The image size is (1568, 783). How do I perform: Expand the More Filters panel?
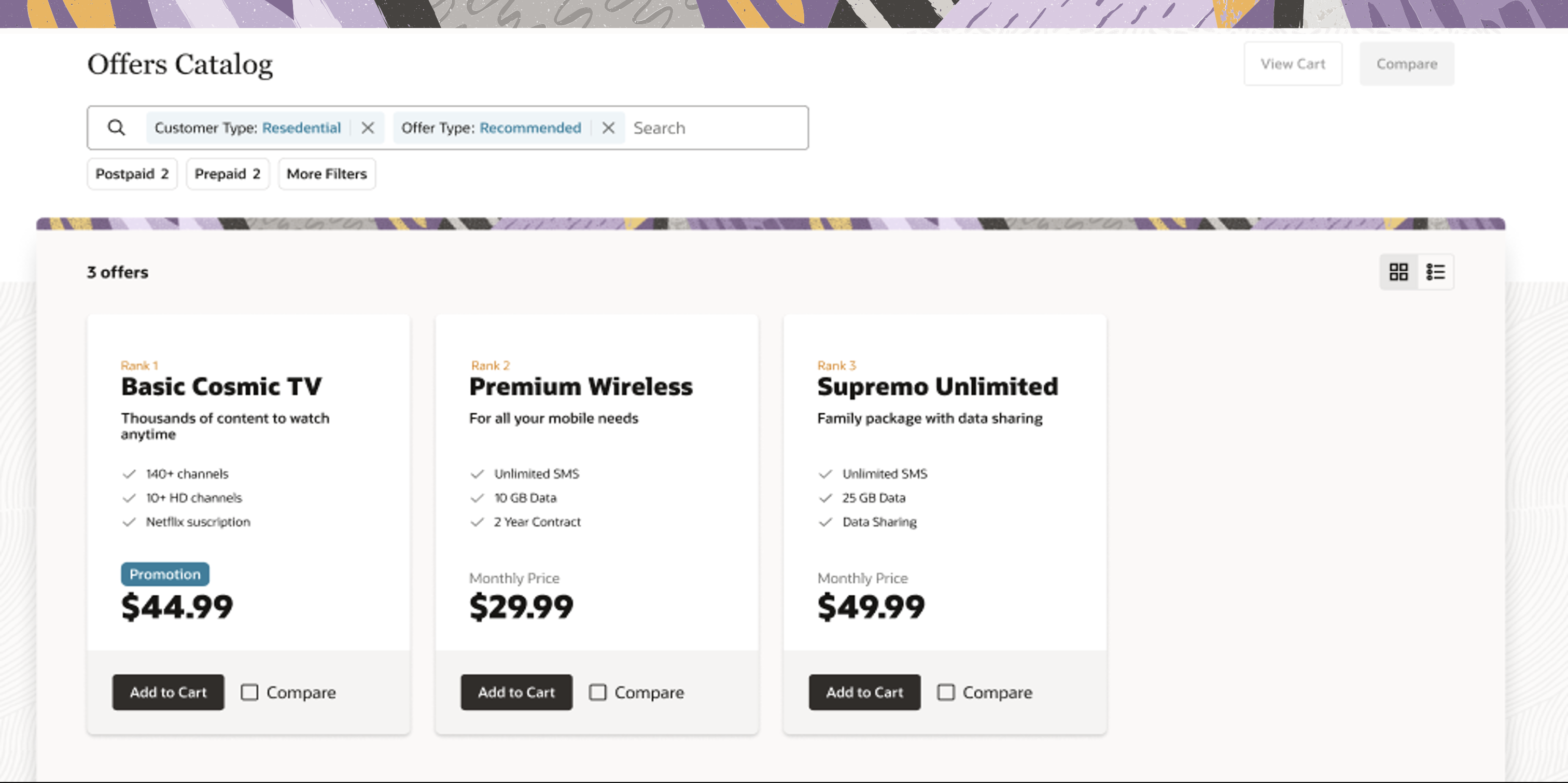tap(326, 174)
